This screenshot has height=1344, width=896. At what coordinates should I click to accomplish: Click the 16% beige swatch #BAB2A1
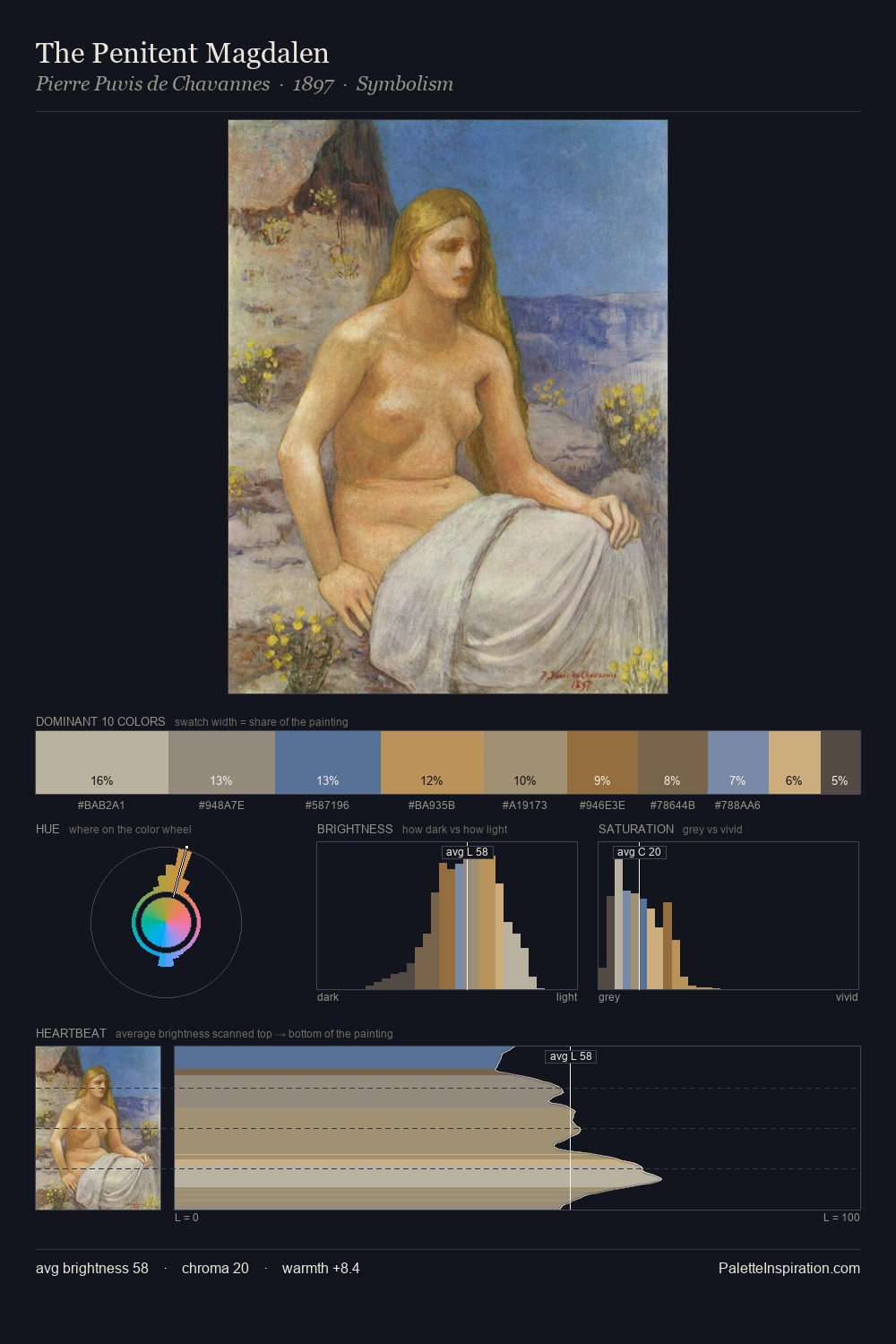[102, 762]
